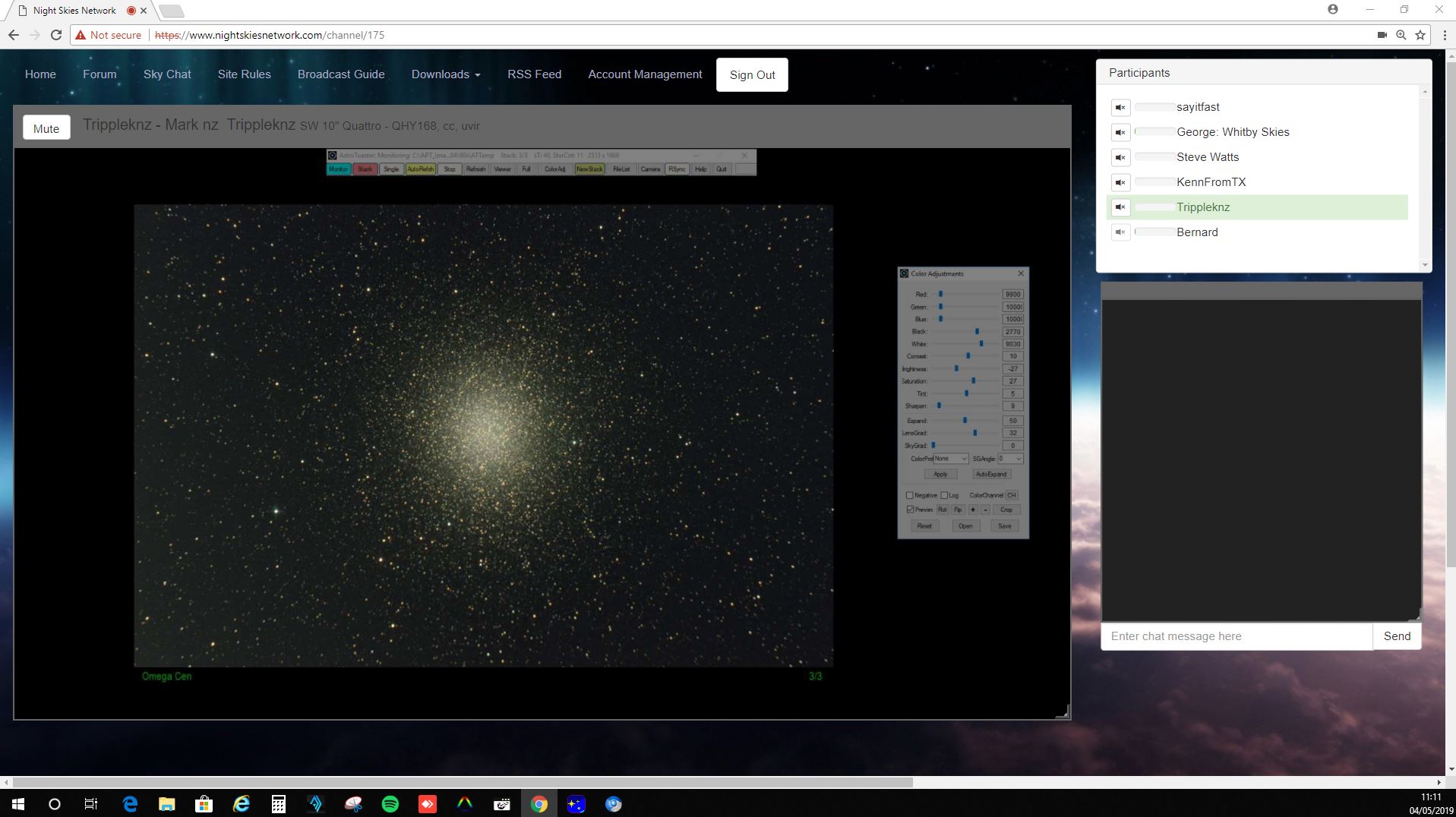Click speaker icon beside George: Whitby Skies

(x=1120, y=132)
